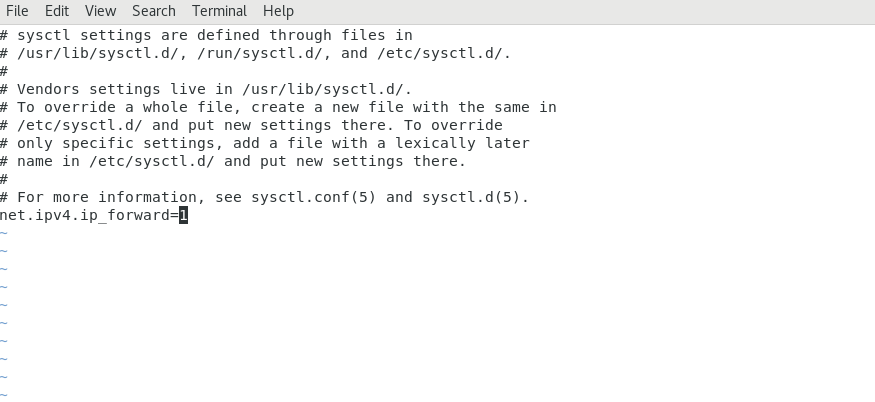The height and width of the screenshot is (402, 875).
Task: Click the word lexically in the comment
Action: point(435,143)
